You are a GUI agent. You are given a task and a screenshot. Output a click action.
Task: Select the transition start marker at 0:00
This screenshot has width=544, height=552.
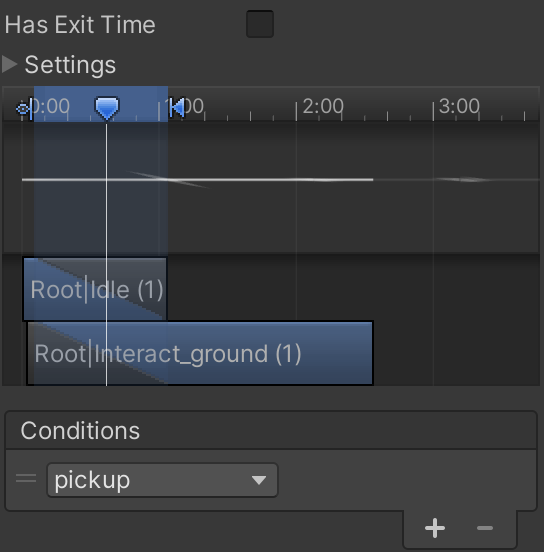(x=31, y=109)
